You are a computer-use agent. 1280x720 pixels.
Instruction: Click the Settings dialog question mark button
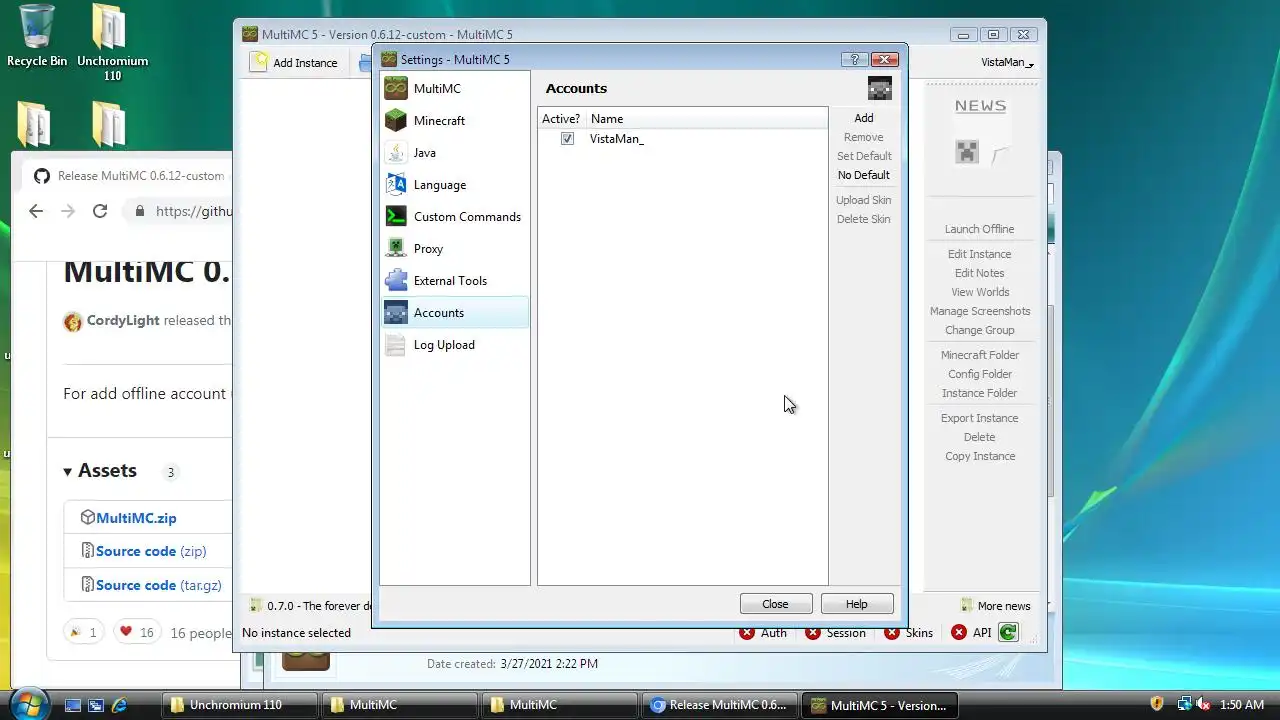click(x=854, y=60)
